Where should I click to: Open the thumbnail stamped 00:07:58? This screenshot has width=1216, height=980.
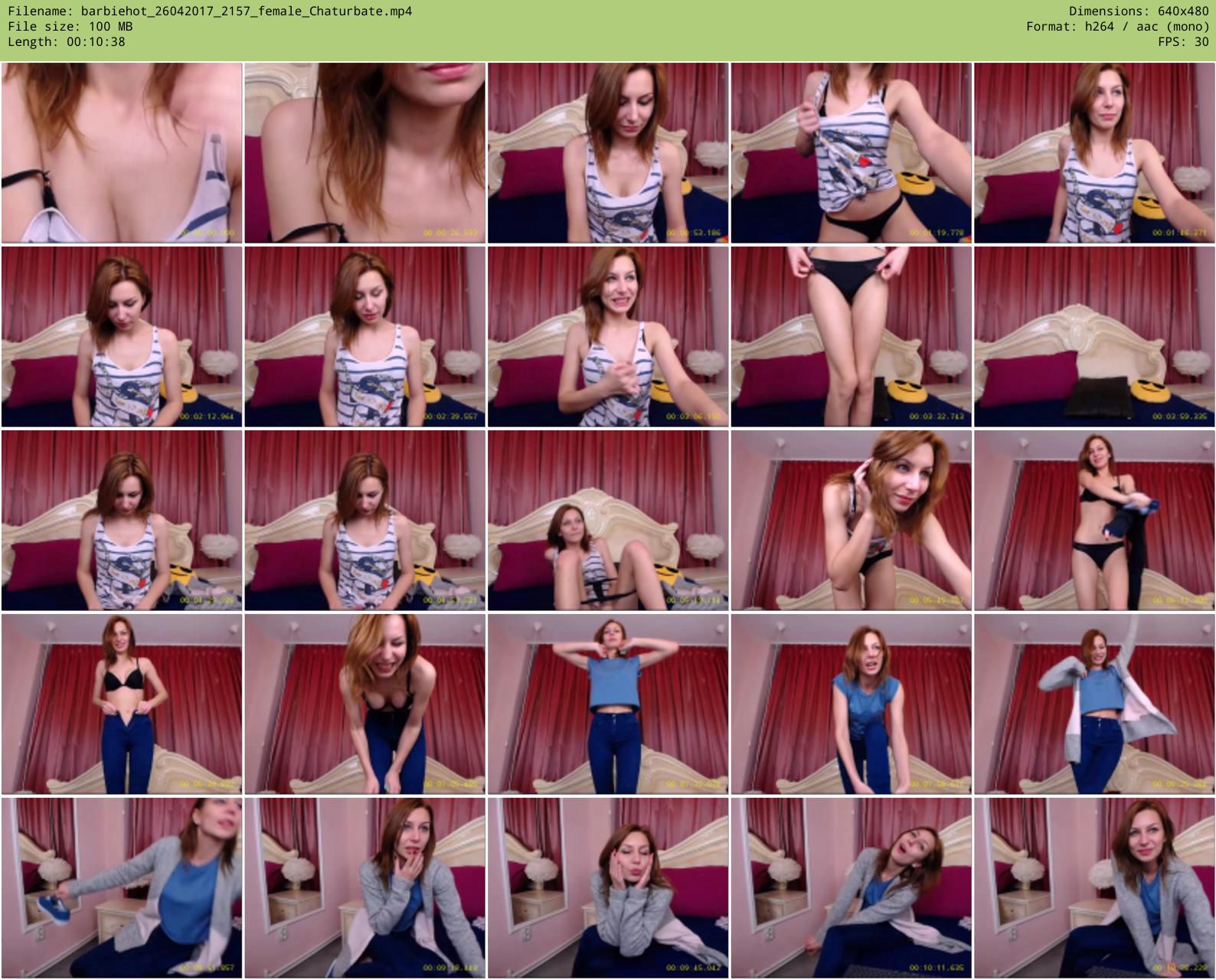tap(851, 704)
